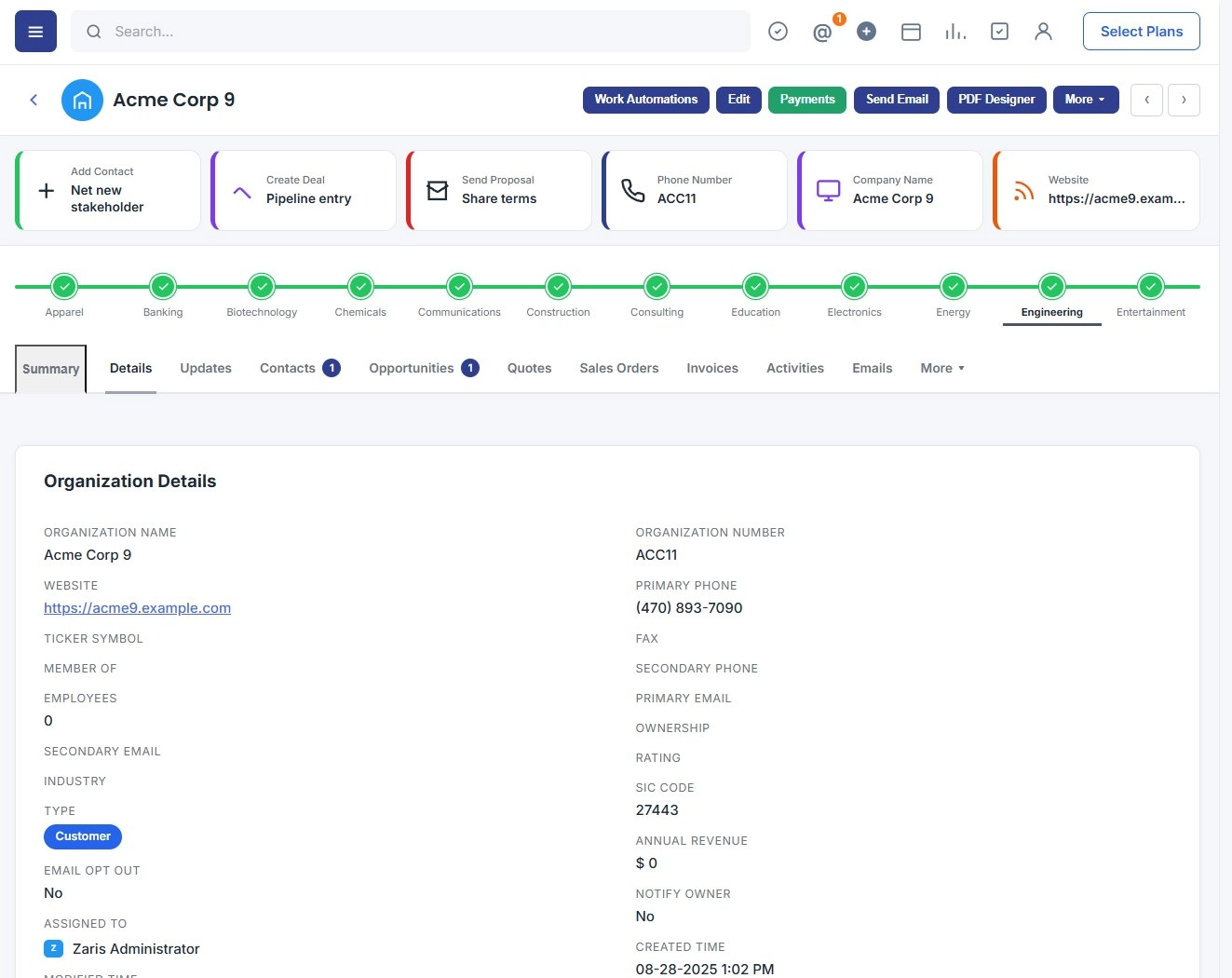This screenshot has height=978, width=1232.
Task: Click the organization building avatar icon
Action: click(x=82, y=100)
